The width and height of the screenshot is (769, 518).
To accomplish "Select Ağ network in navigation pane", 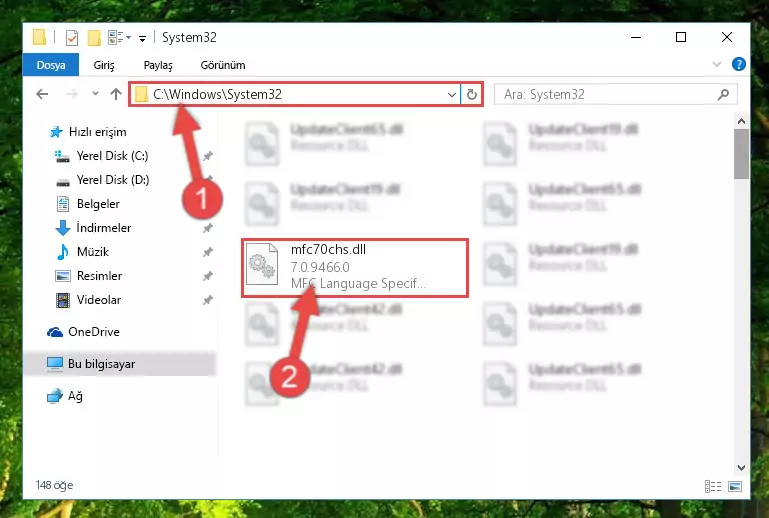I will pyautogui.click(x=65, y=396).
